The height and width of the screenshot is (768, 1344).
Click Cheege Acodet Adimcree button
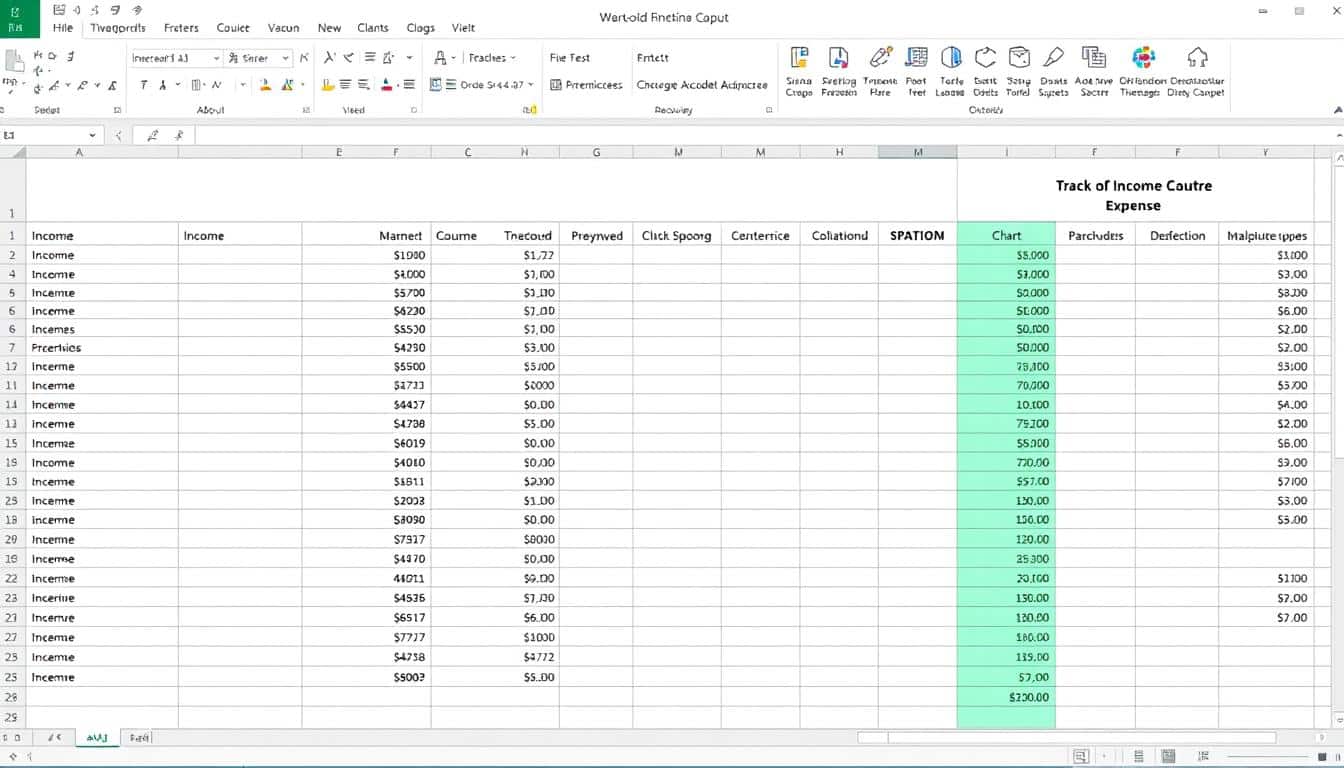coord(702,85)
